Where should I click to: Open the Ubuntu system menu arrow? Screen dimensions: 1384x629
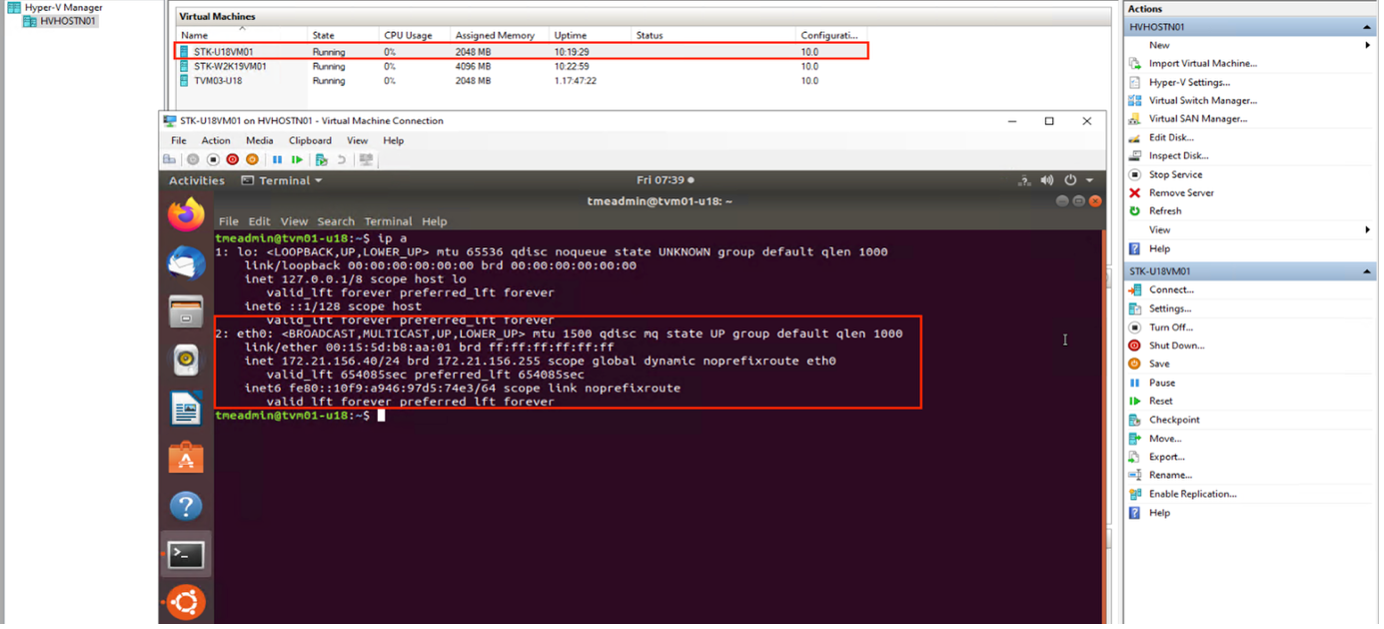click(1090, 181)
